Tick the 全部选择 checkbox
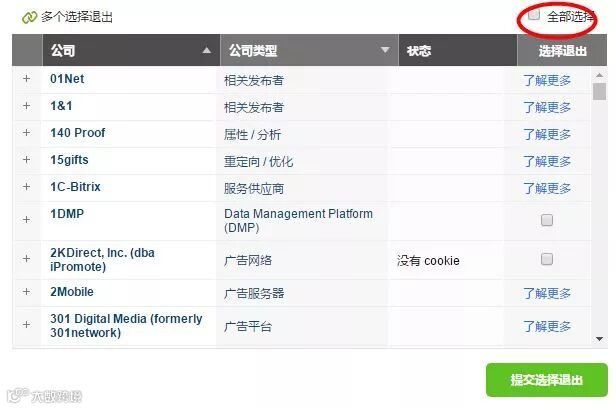 tap(534, 15)
